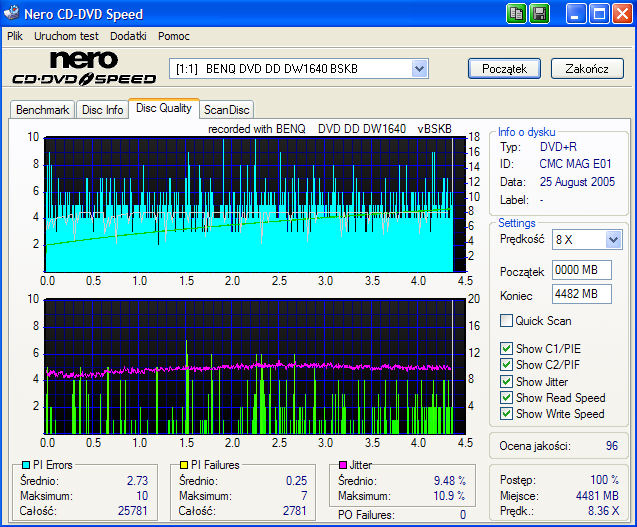The height and width of the screenshot is (527, 637).
Task: Click the save floppy disk icon
Action: (x=539, y=14)
